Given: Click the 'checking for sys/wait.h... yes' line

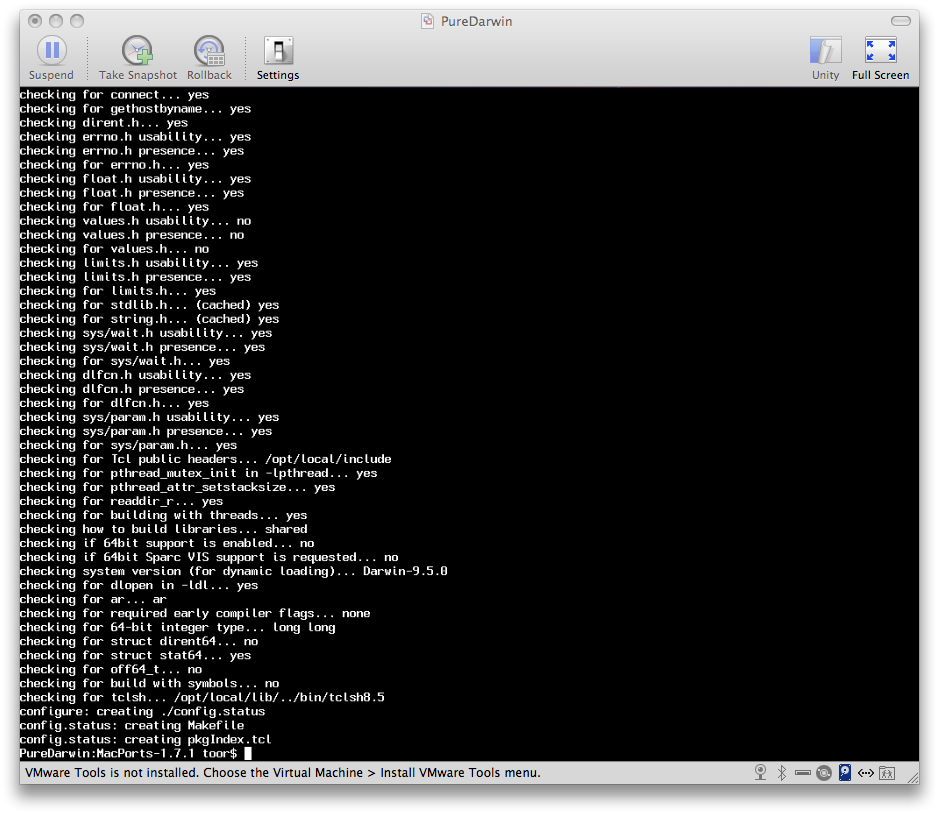Looking at the screenshot, I should click(125, 361).
